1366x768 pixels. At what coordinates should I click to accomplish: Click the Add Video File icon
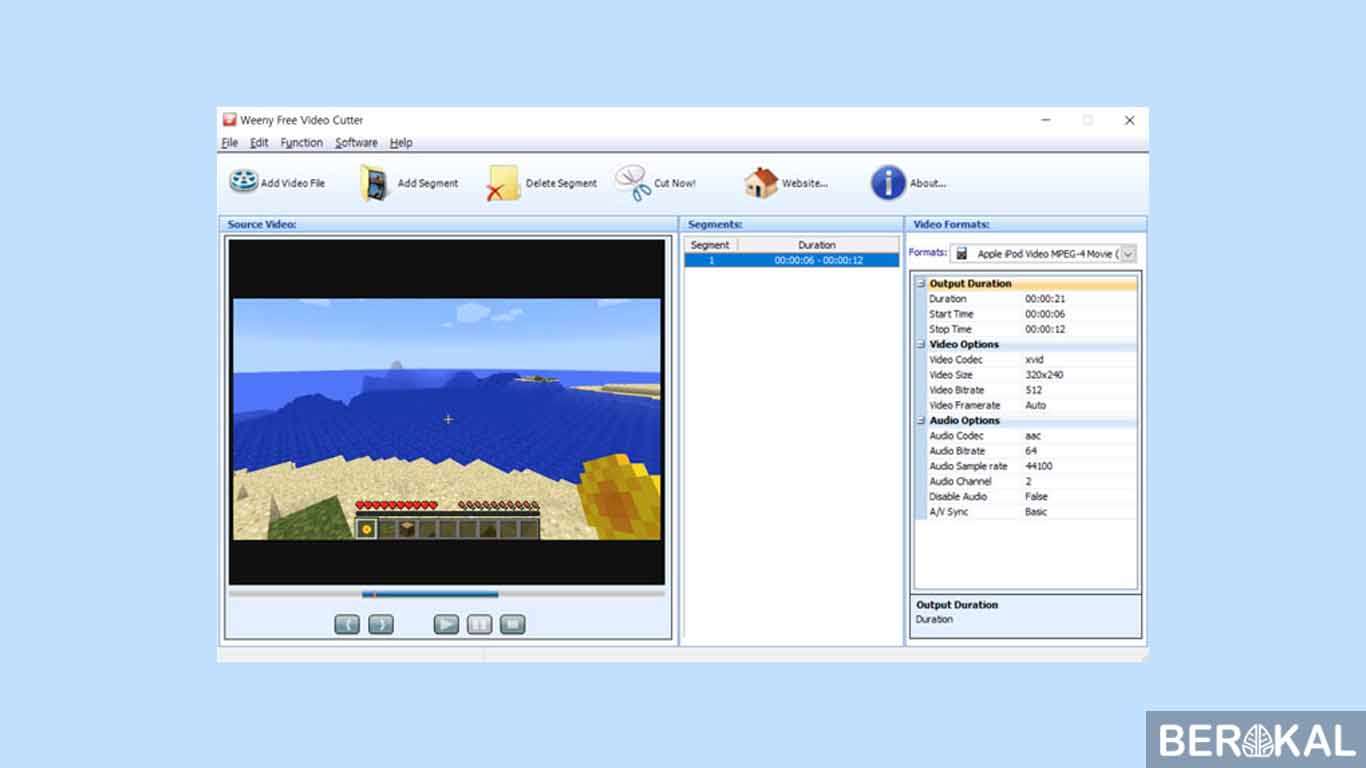(x=243, y=182)
